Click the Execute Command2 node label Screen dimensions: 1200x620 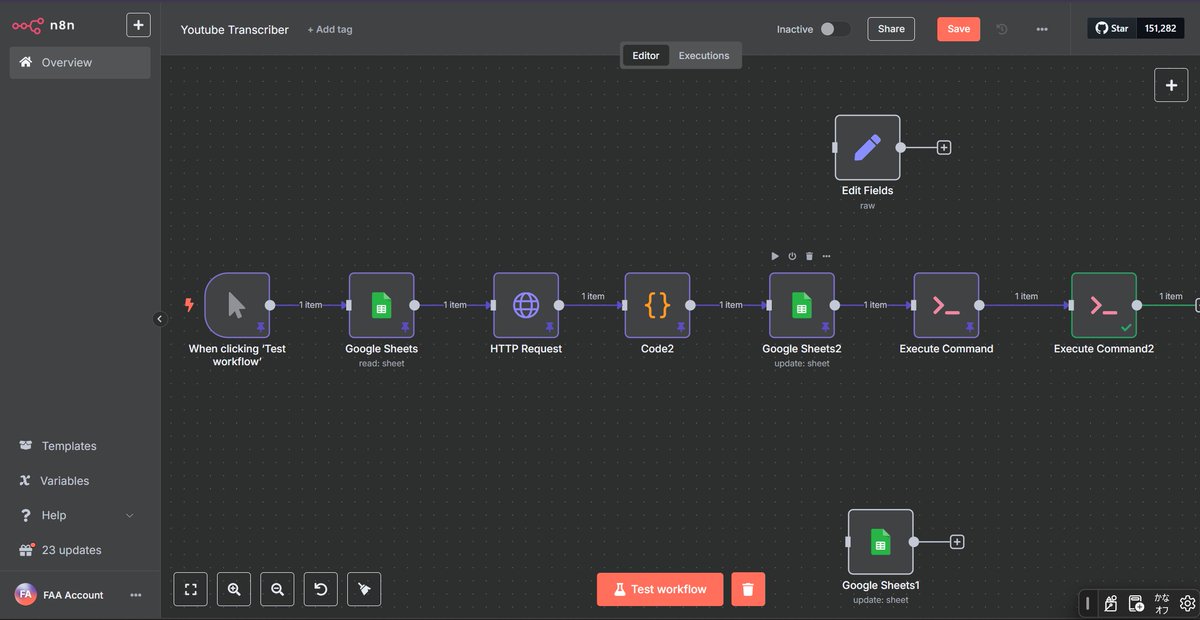pyautogui.click(x=1104, y=349)
